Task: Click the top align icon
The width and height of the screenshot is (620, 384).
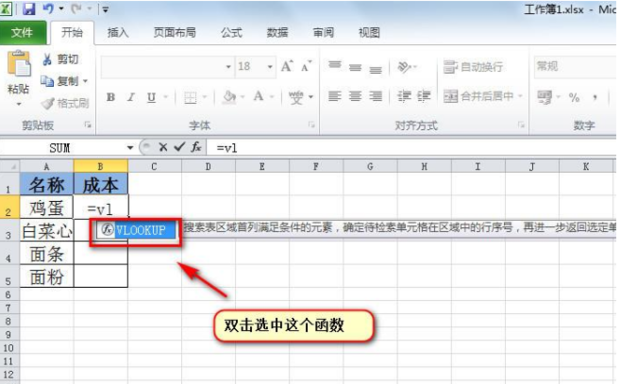Action: click(335, 65)
